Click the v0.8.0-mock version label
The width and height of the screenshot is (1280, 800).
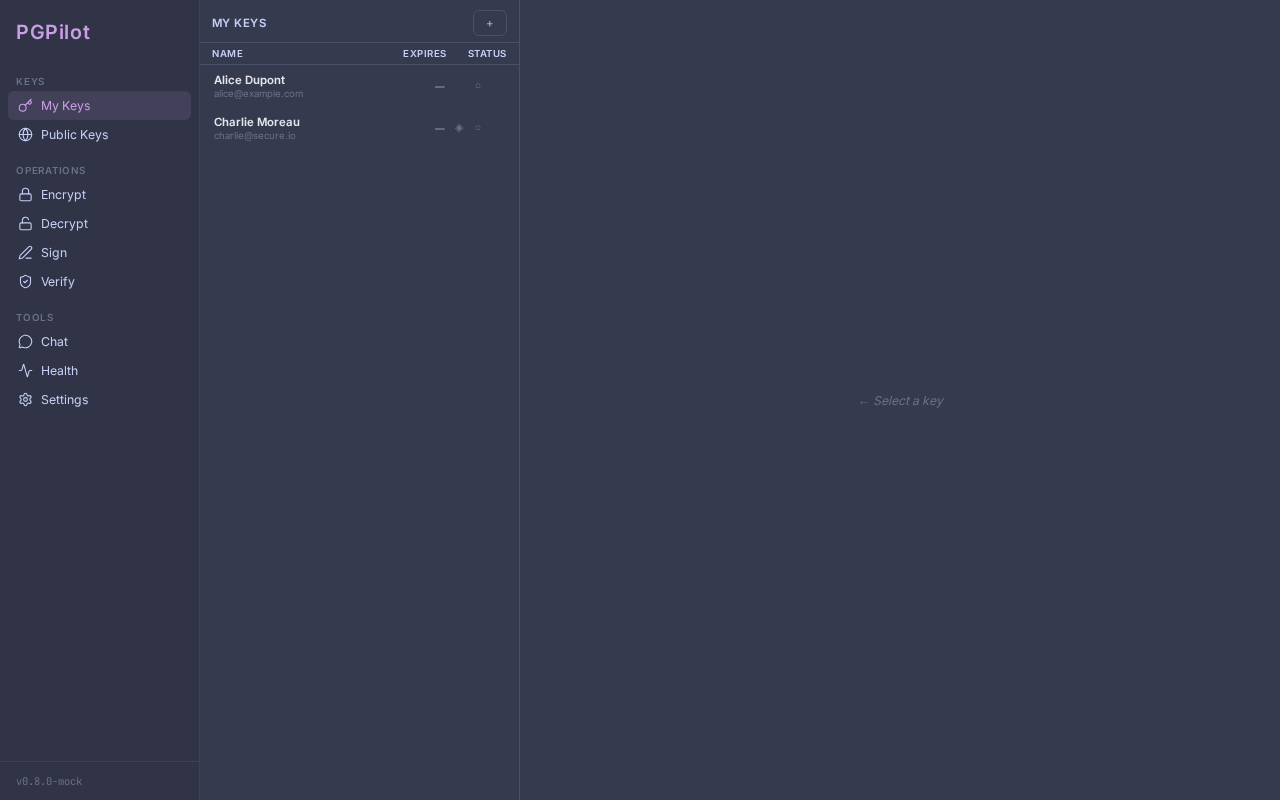[49, 782]
